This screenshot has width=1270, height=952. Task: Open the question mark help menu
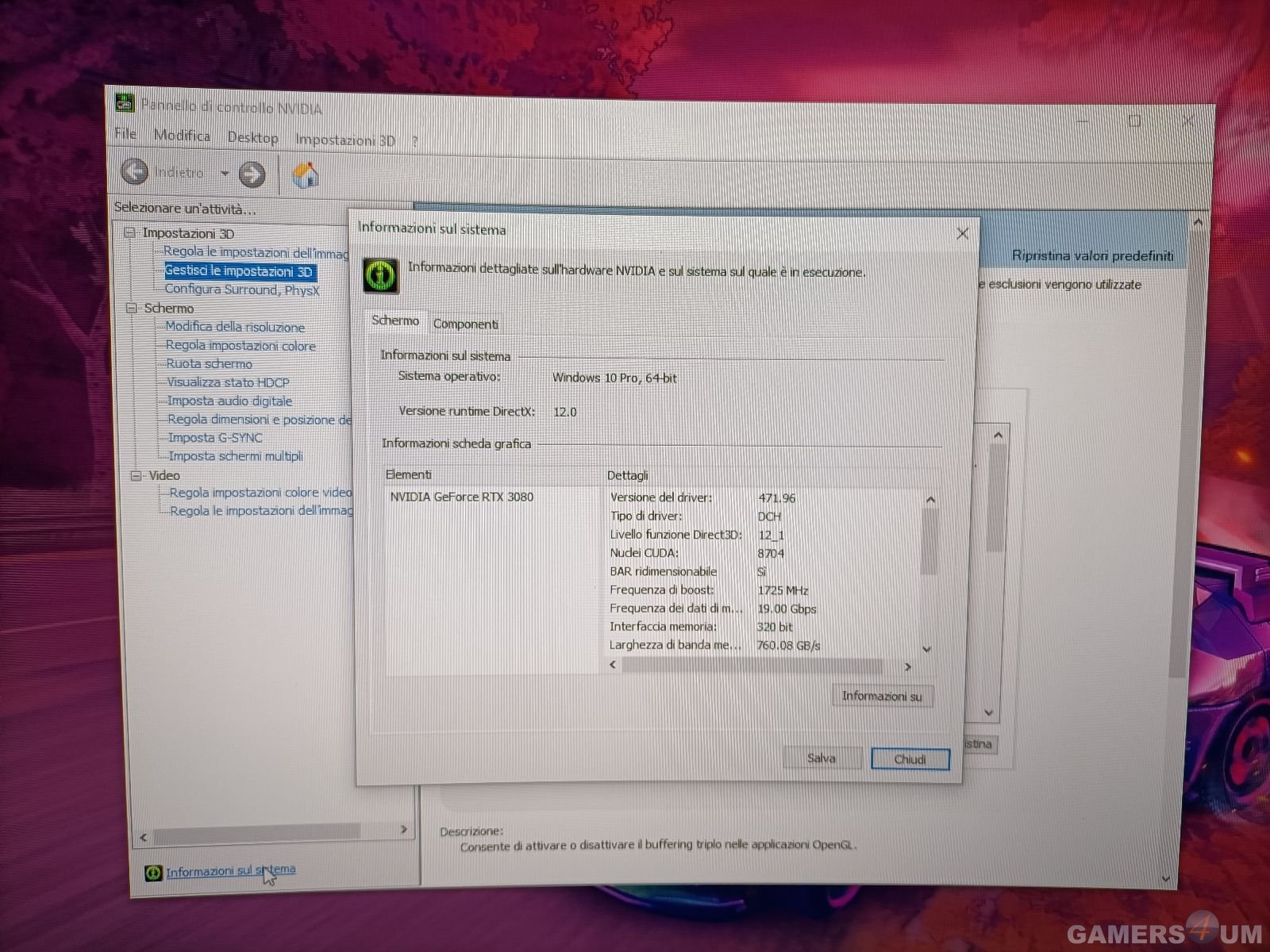click(x=414, y=141)
